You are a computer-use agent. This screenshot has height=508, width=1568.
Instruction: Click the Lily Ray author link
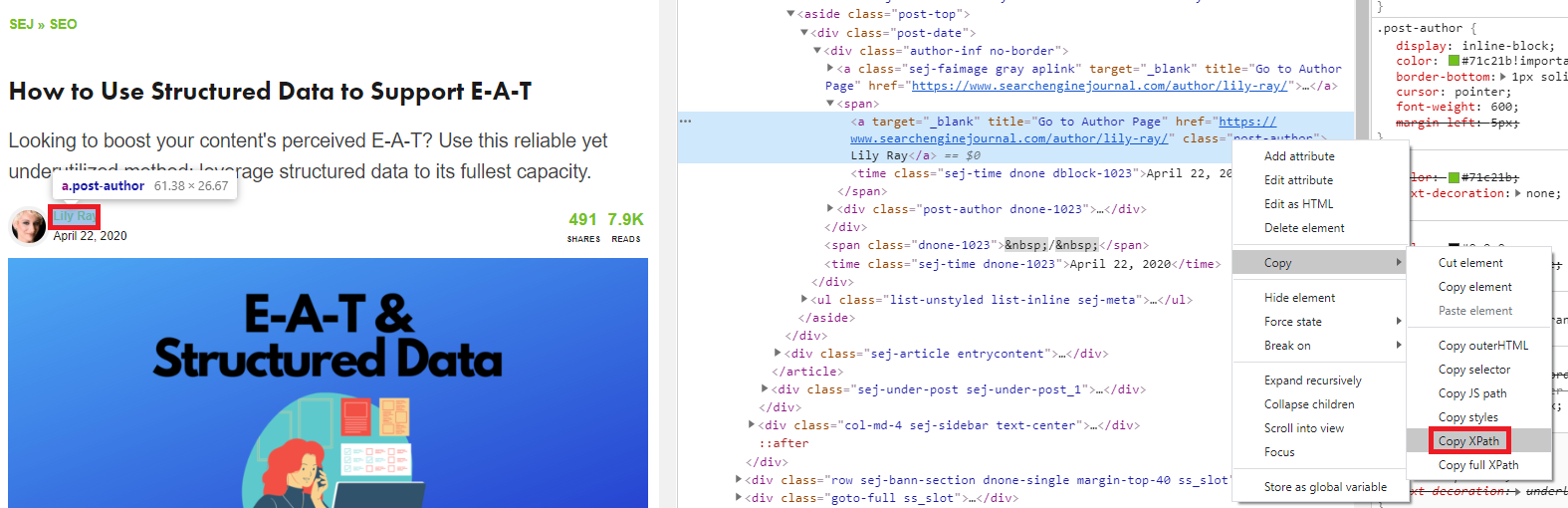(75, 216)
